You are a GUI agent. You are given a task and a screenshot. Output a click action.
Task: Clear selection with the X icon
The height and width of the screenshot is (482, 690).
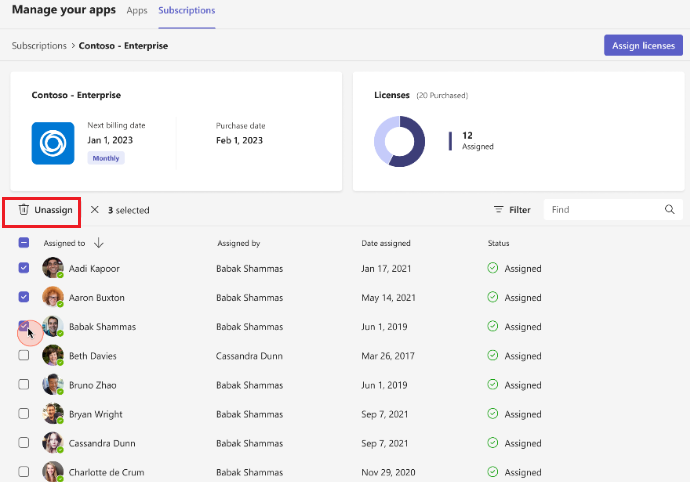94,210
